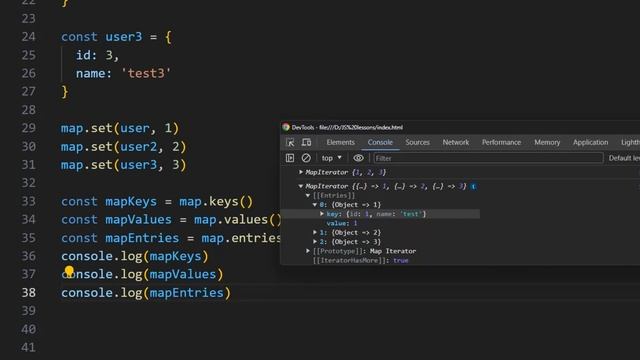Switch to the Performance tab

[x=501, y=142]
